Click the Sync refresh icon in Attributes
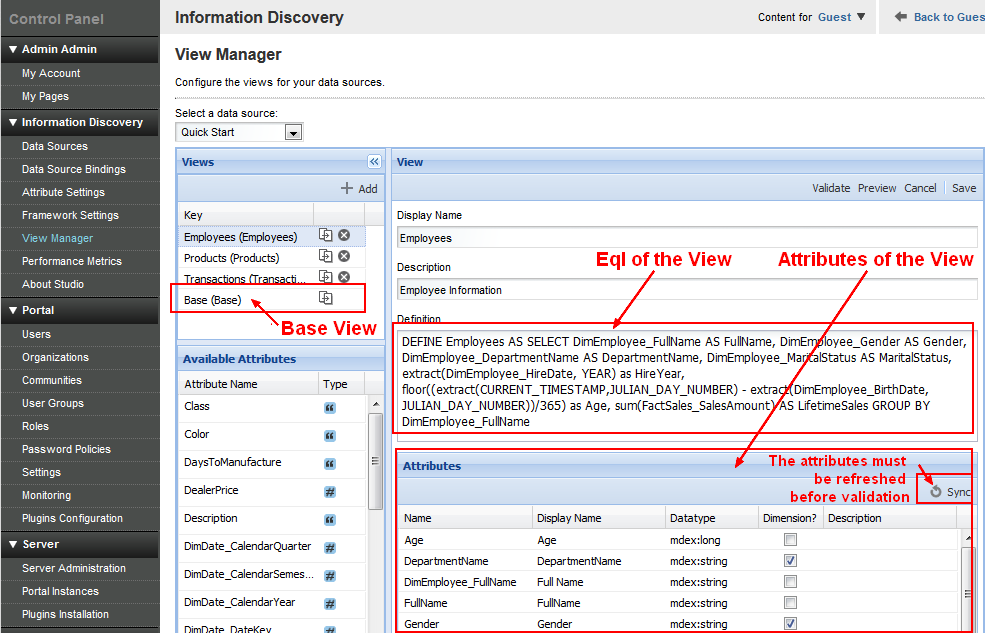This screenshot has width=985, height=633. [936, 491]
